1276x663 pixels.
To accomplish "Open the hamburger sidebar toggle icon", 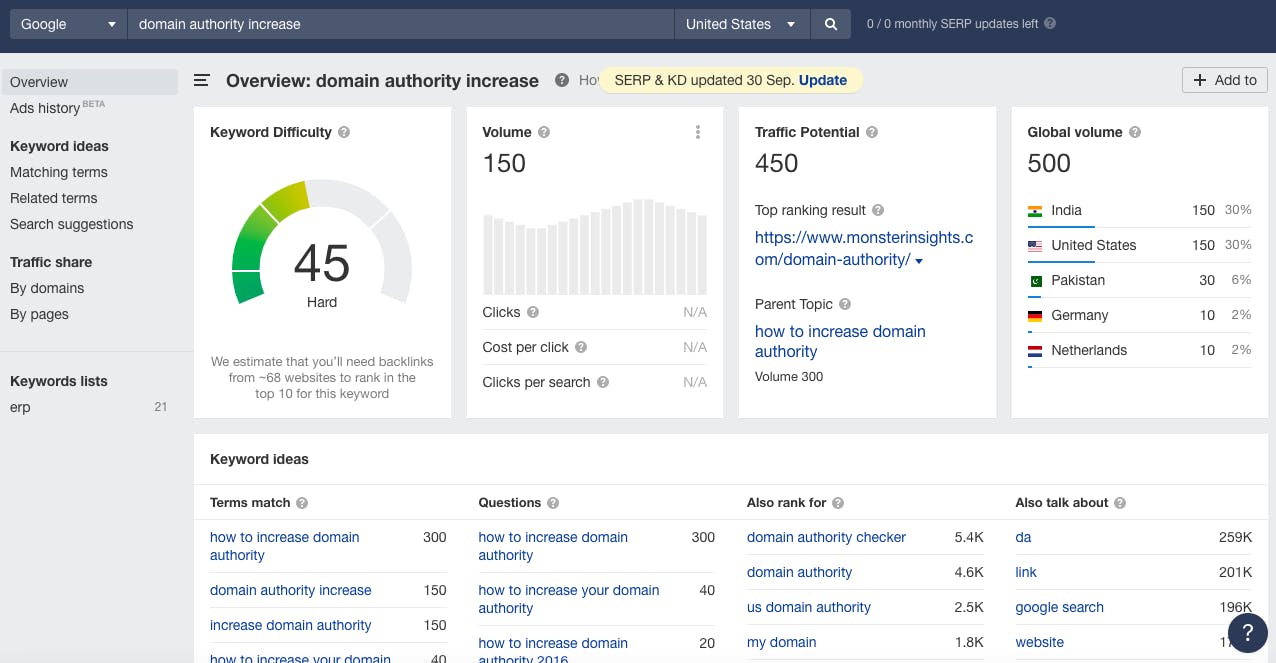I will click(x=201, y=80).
